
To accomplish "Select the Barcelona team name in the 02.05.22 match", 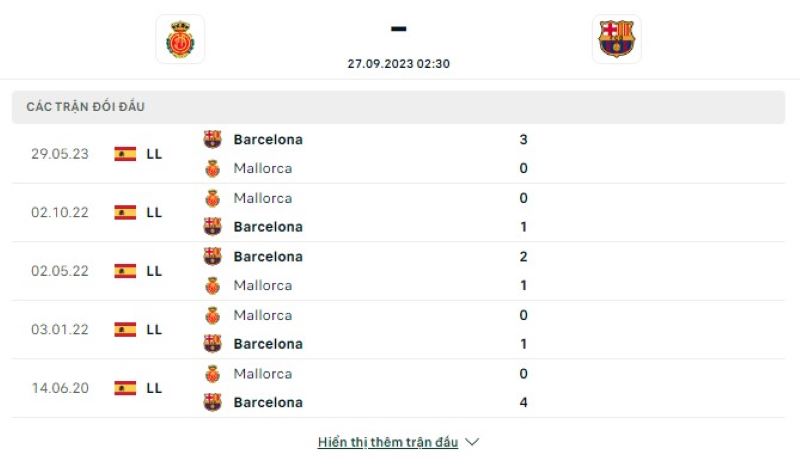I will (268, 257).
